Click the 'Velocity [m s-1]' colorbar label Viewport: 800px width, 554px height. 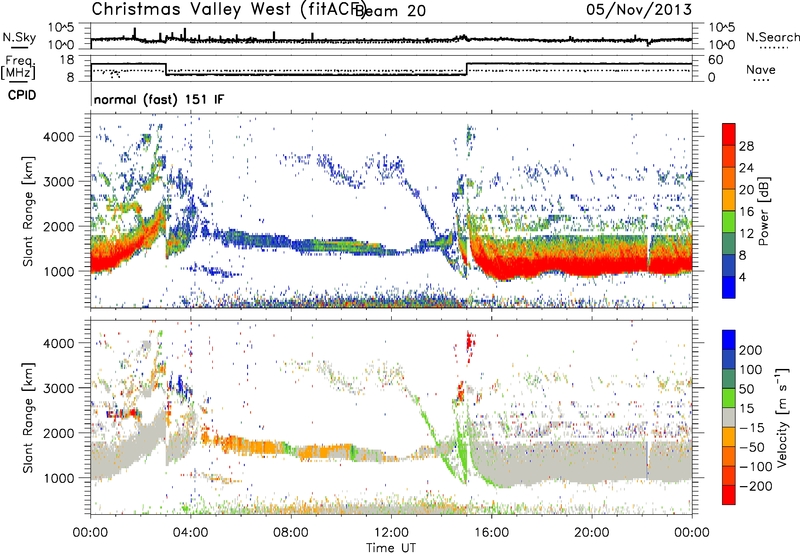pyautogui.click(x=783, y=417)
